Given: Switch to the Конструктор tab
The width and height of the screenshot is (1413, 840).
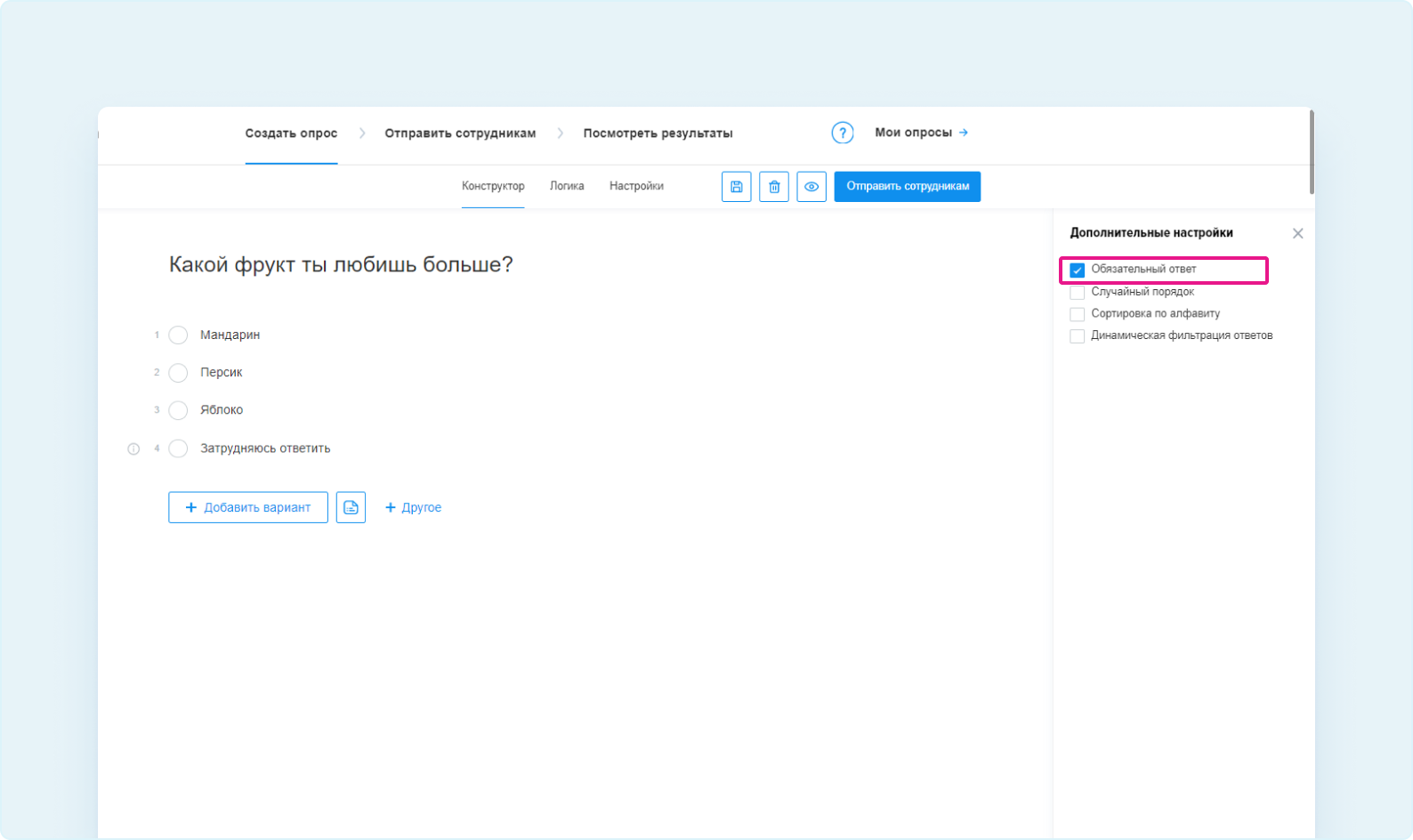Looking at the screenshot, I should point(493,186).
